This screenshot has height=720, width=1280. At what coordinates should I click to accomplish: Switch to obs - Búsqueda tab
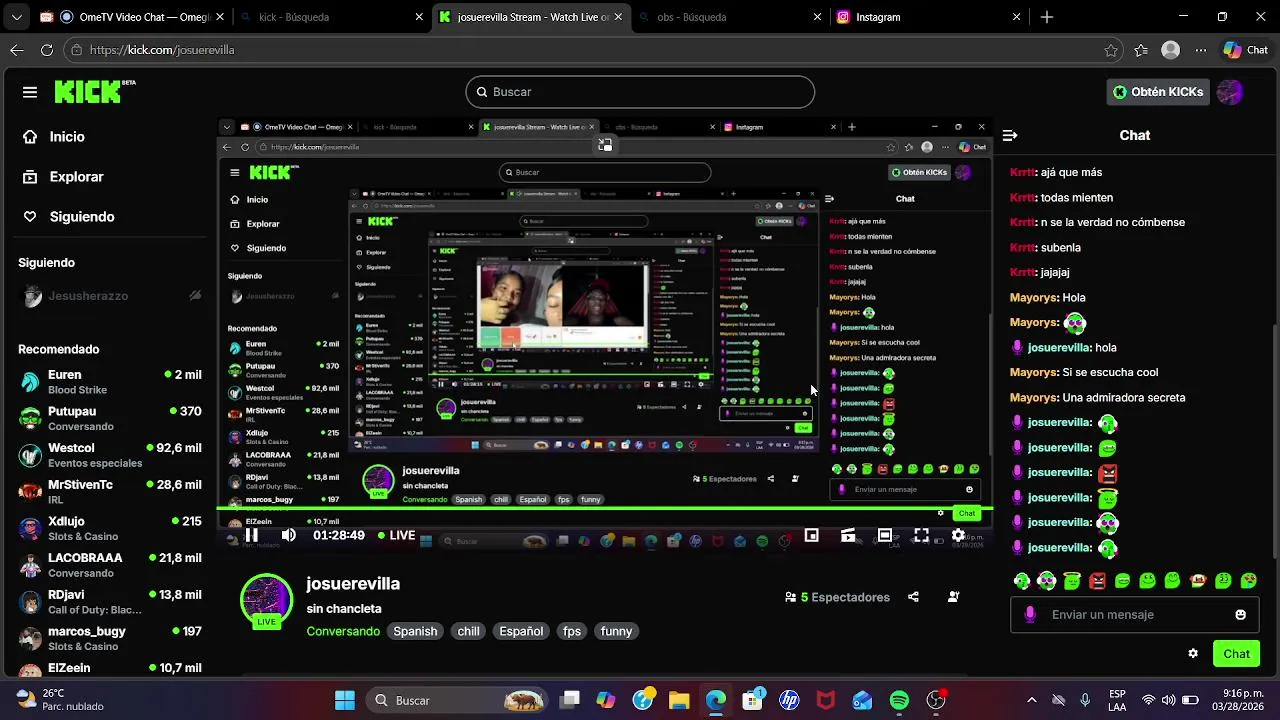[730, 17]
